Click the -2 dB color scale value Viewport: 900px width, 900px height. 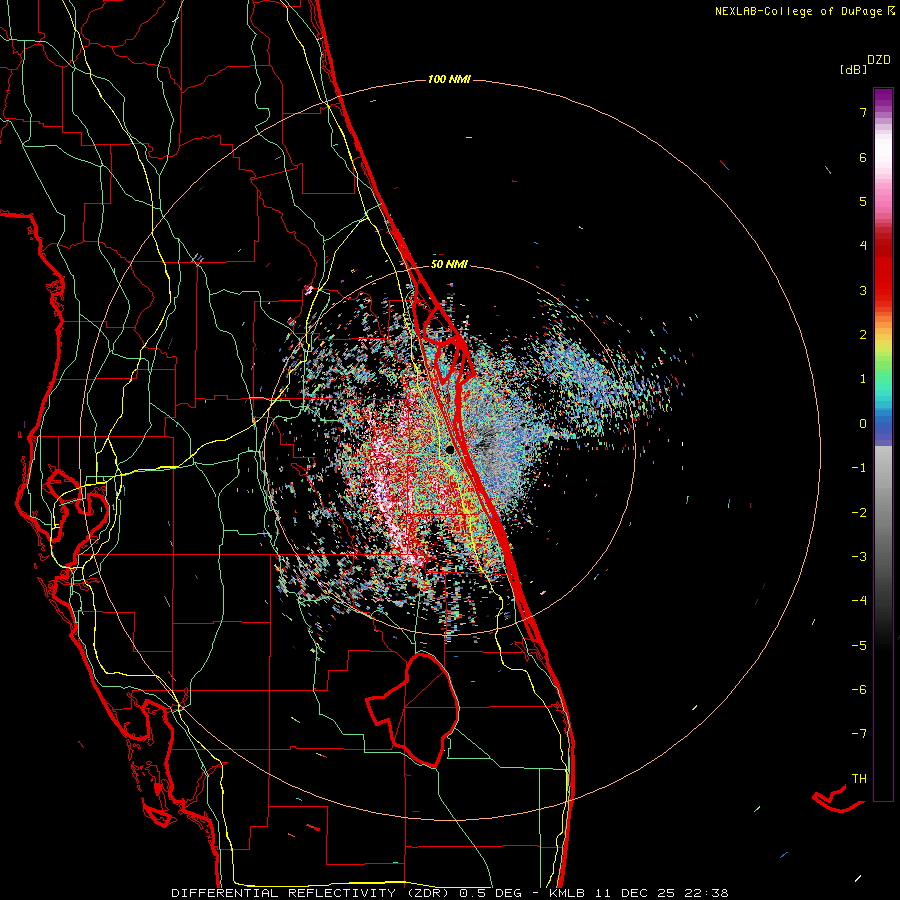pos(858,512)
